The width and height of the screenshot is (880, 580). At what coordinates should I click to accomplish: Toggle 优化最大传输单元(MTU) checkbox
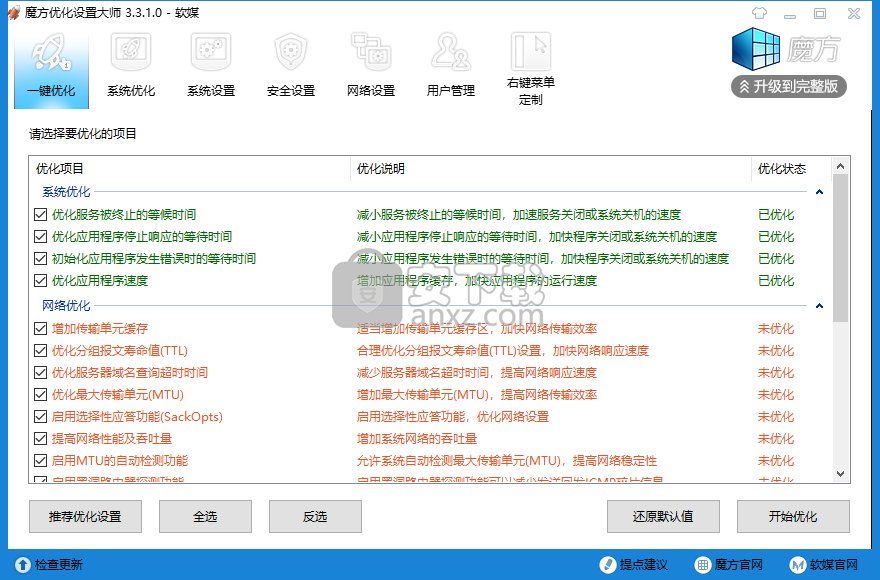40,395
